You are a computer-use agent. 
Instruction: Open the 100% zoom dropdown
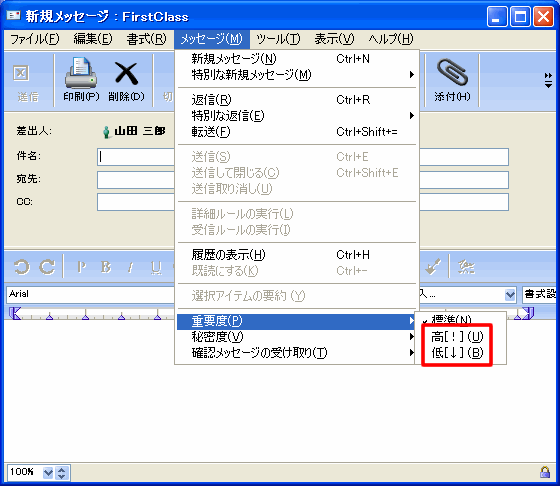coord(48,472)
